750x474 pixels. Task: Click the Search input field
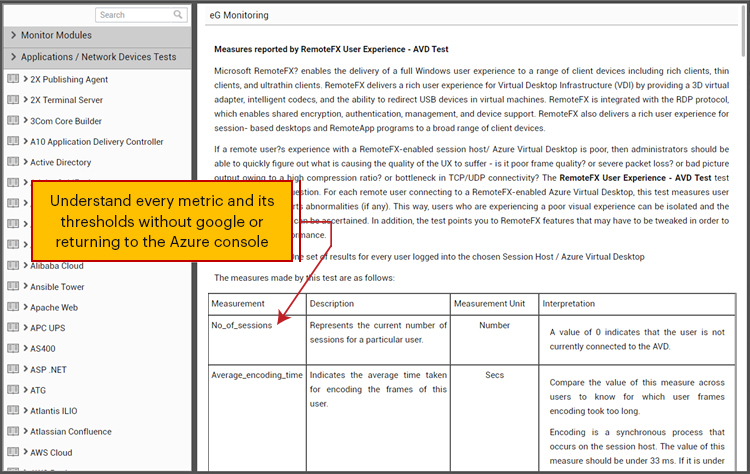141,15
